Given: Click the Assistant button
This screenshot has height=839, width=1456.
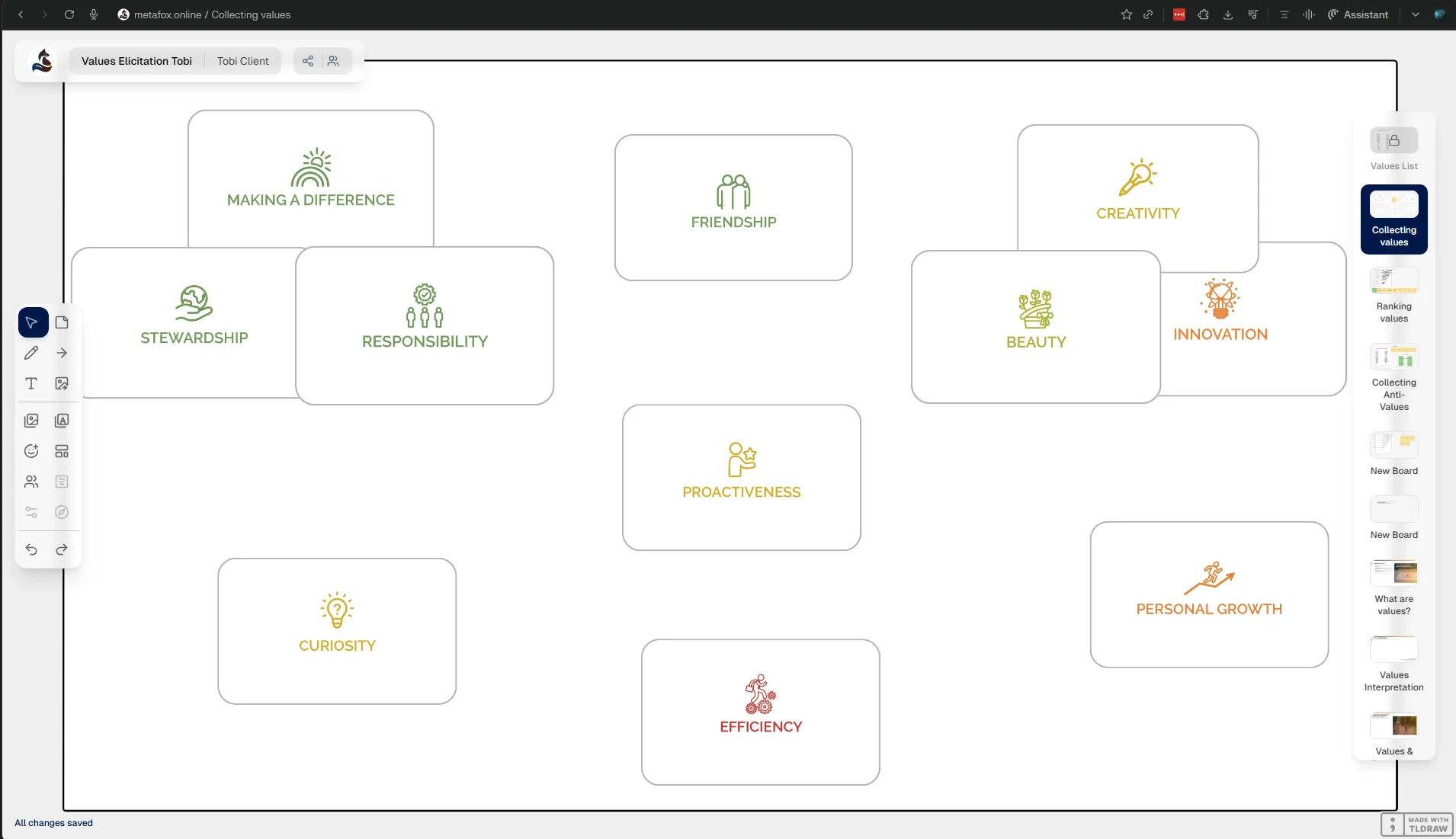Looking at the screenshot, I should [x=1358, y=14].
